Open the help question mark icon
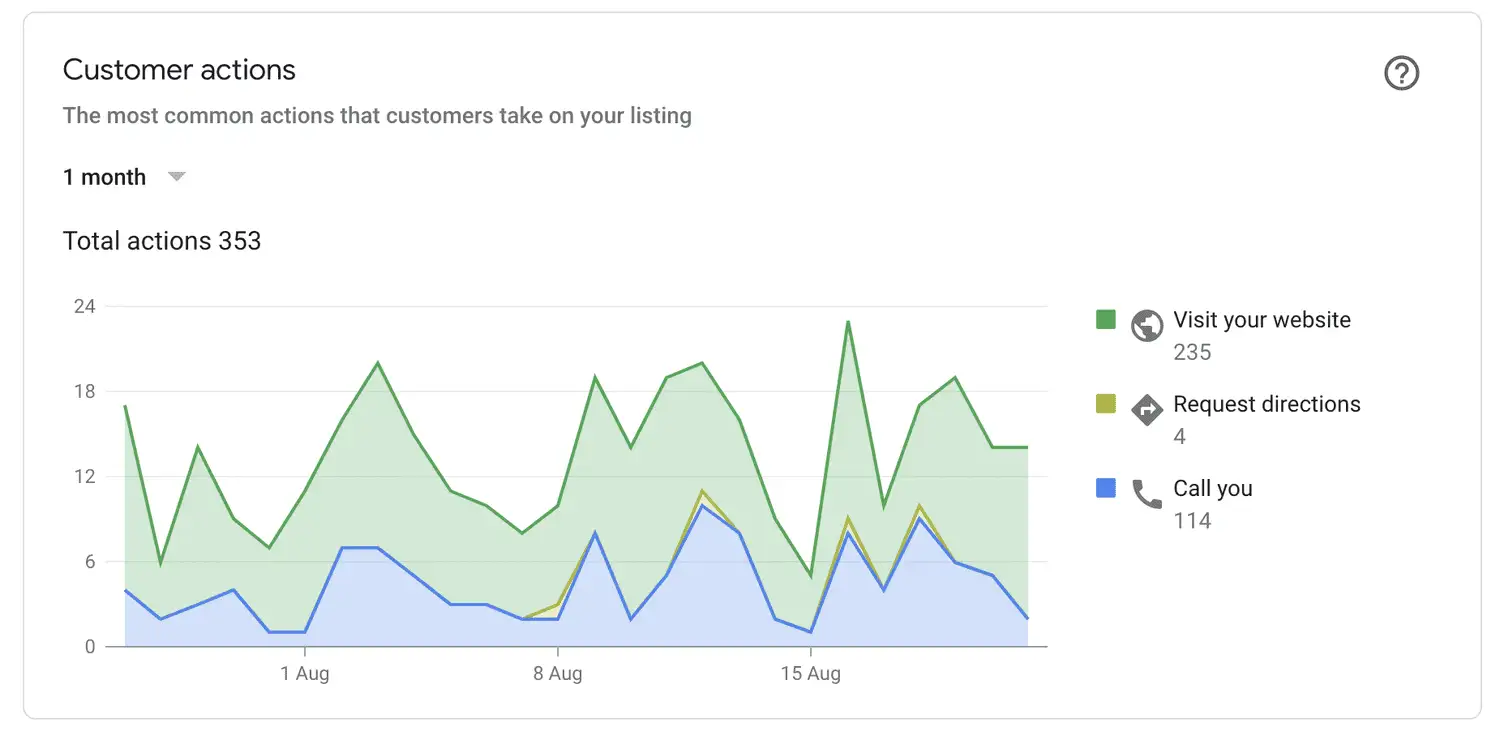 (1401, 73)
